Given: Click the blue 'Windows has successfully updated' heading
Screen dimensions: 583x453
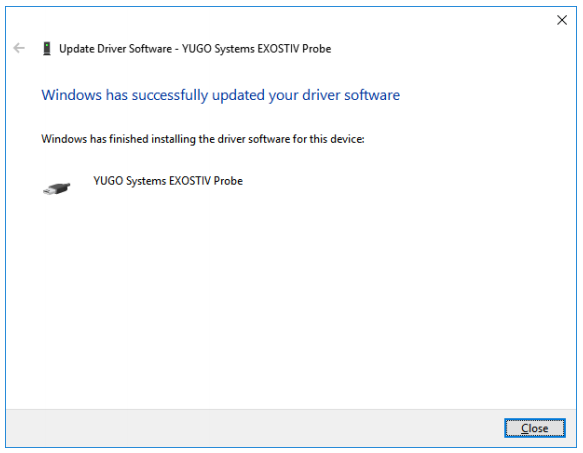Looking at the screenshot, I should coord(220,95).
